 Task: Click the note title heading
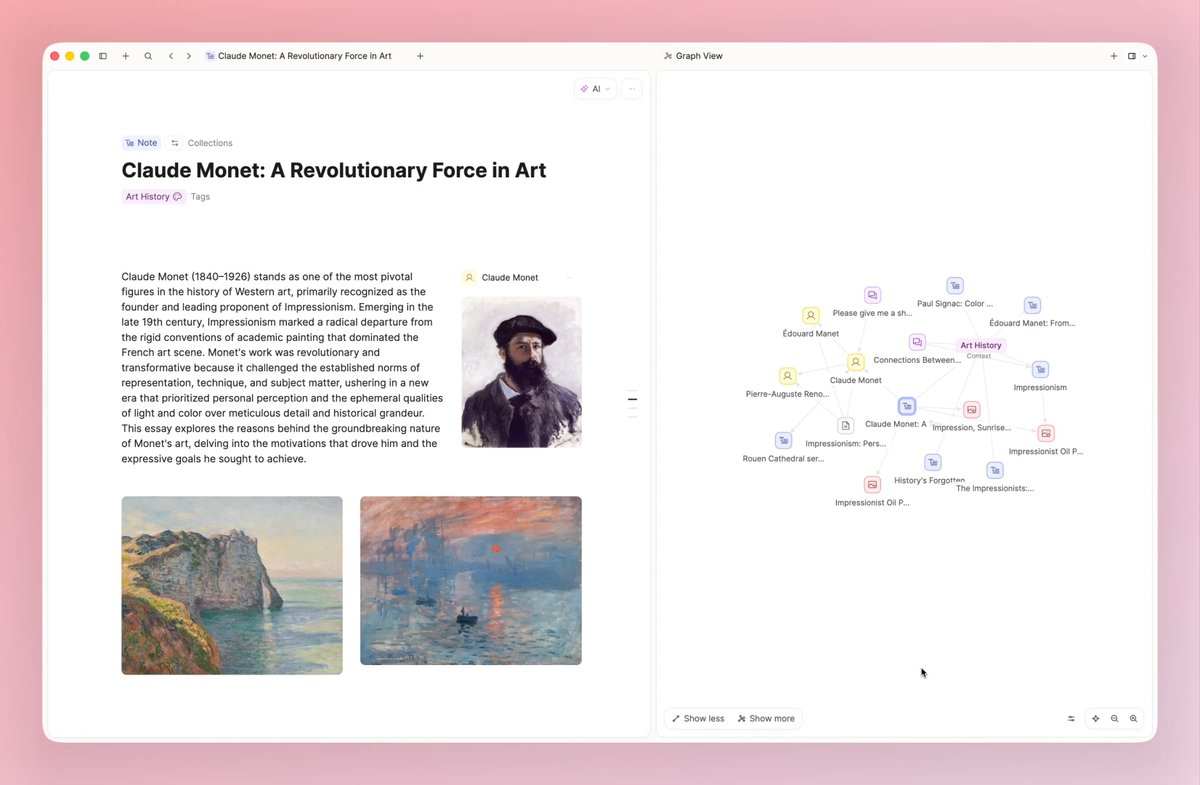tap(334, 170)
